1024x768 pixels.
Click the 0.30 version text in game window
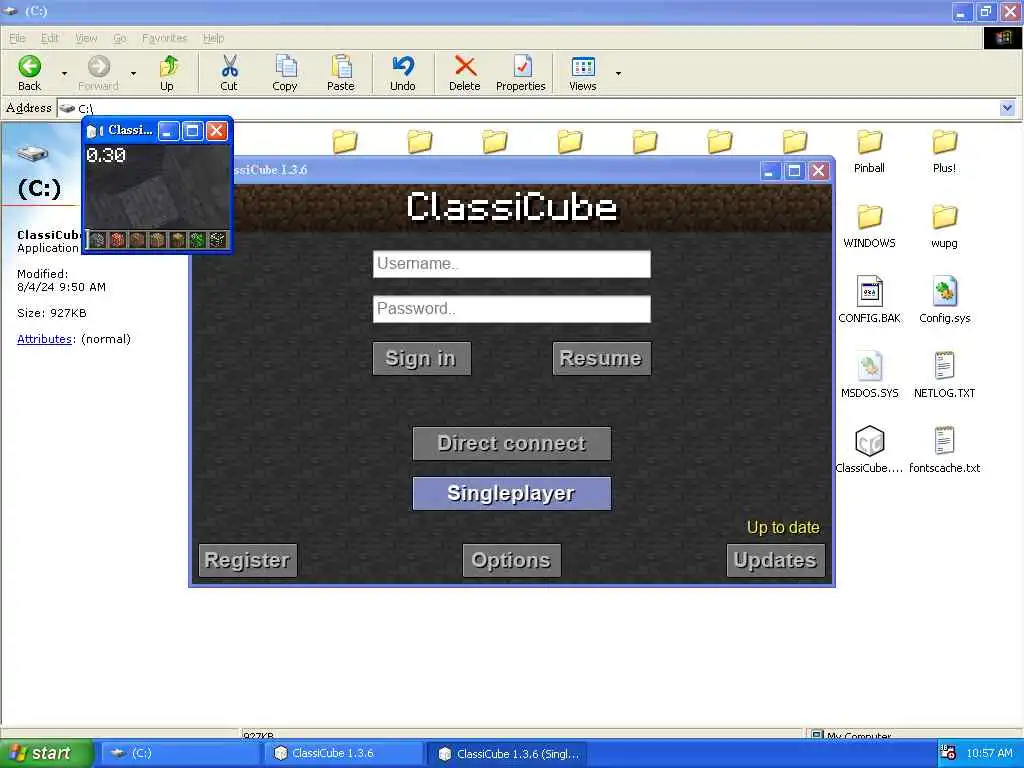106,155
